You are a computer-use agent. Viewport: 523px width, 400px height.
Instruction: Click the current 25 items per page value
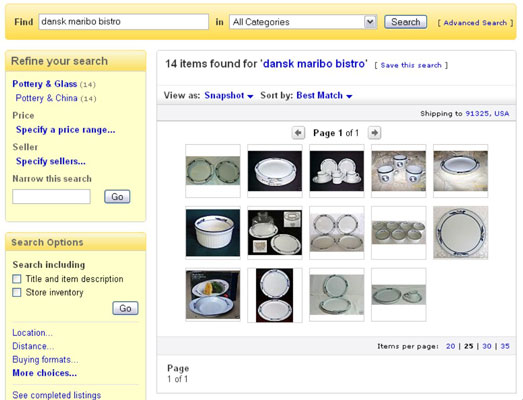coord(469,346)
